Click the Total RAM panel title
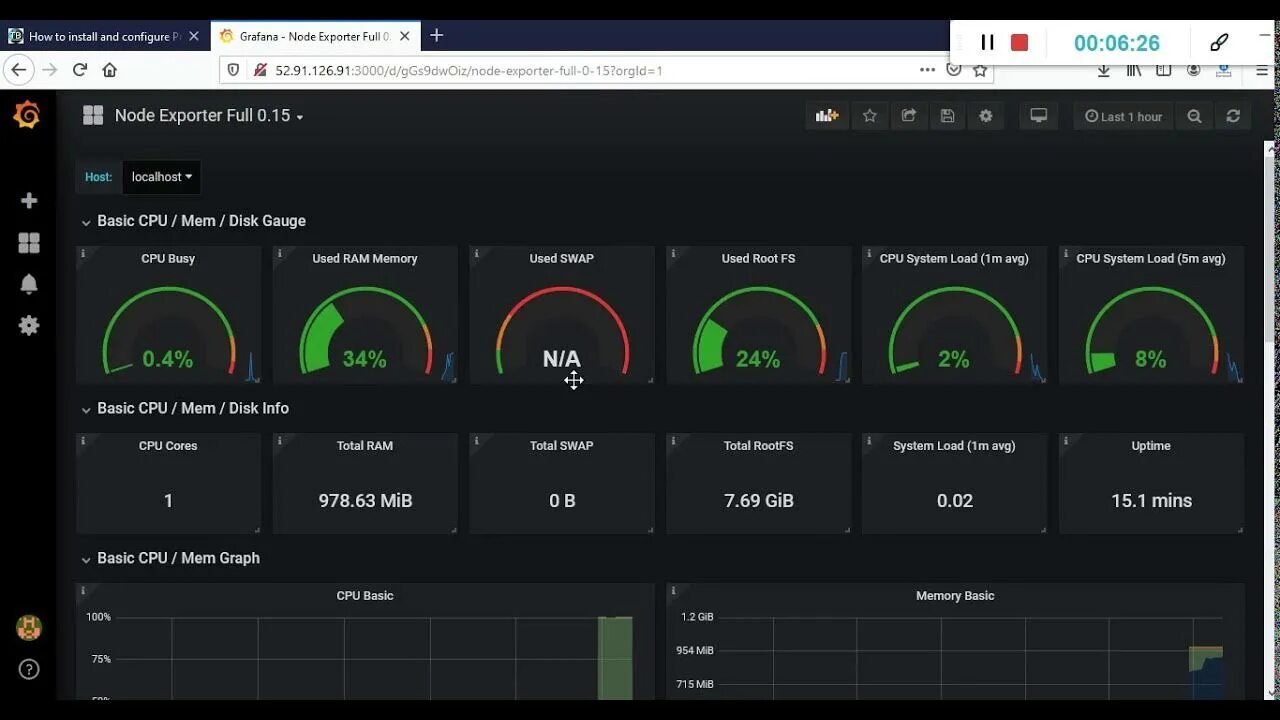The image size is (1280, 720). 365,446
